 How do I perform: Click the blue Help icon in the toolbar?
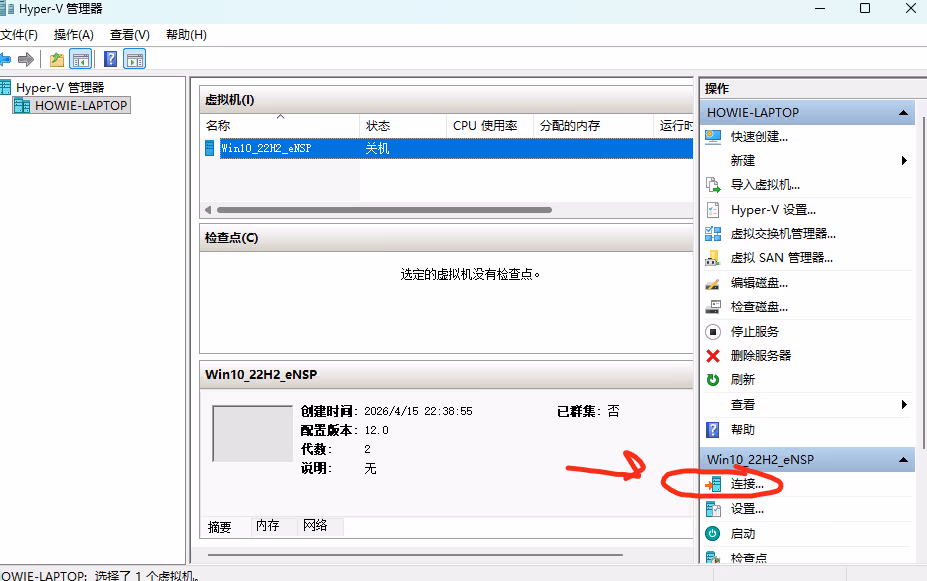[111, 59]
